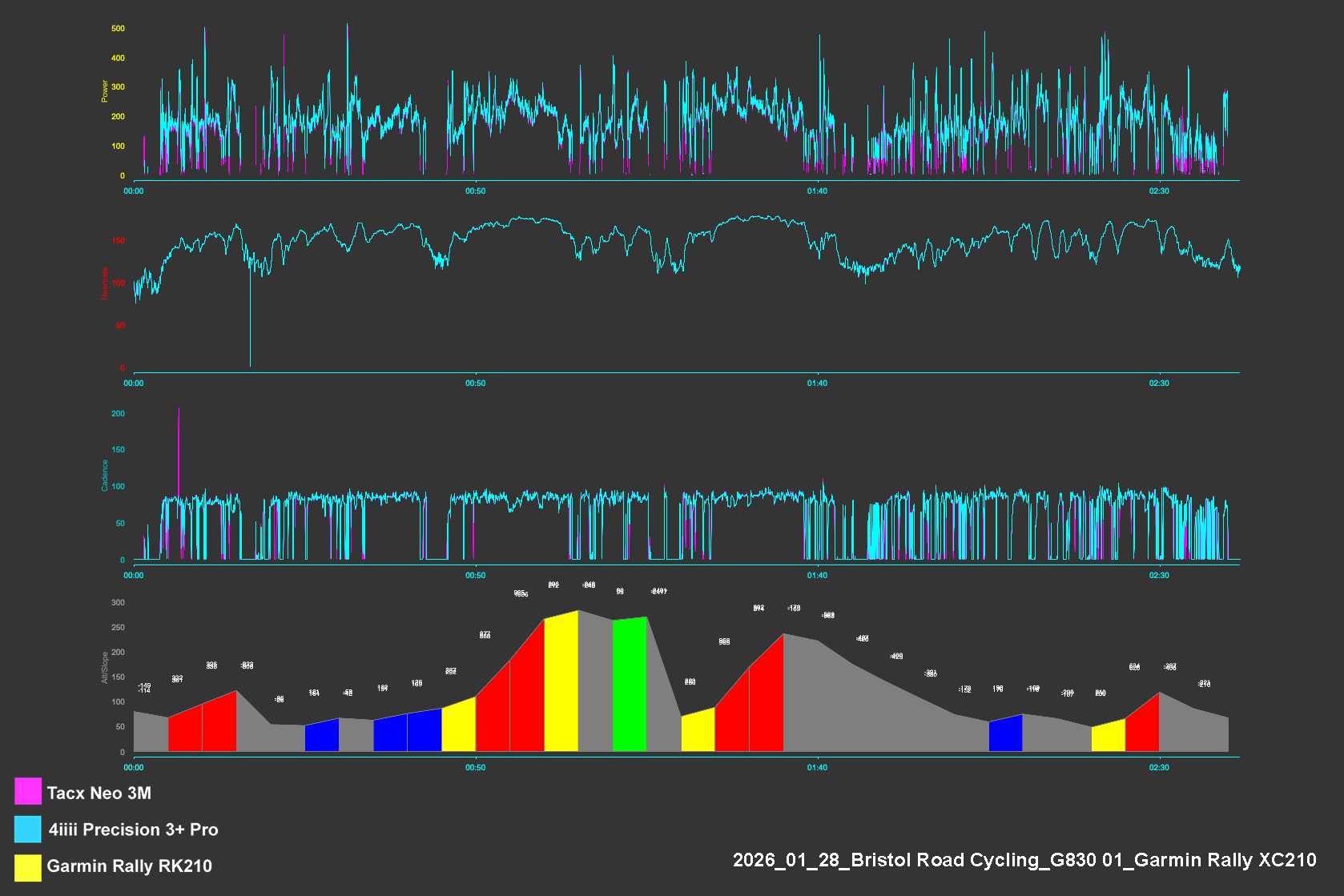This screenshot has height=896, width=1344.
Task: Click the 00:00 tick under the Alt/Slope chart
Action: 134,768
